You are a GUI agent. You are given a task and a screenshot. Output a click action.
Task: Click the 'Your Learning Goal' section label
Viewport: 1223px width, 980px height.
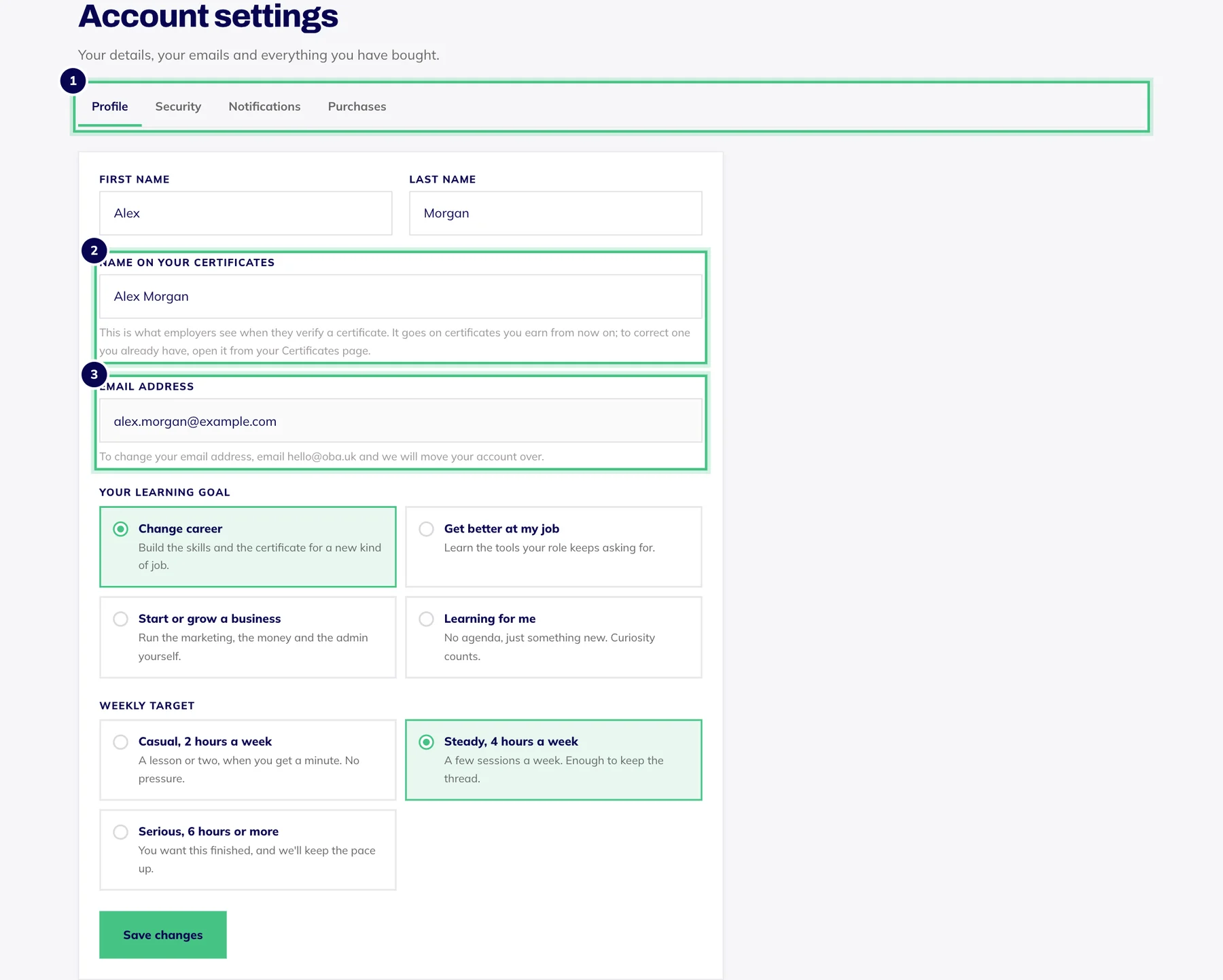[x=164, y=492]
